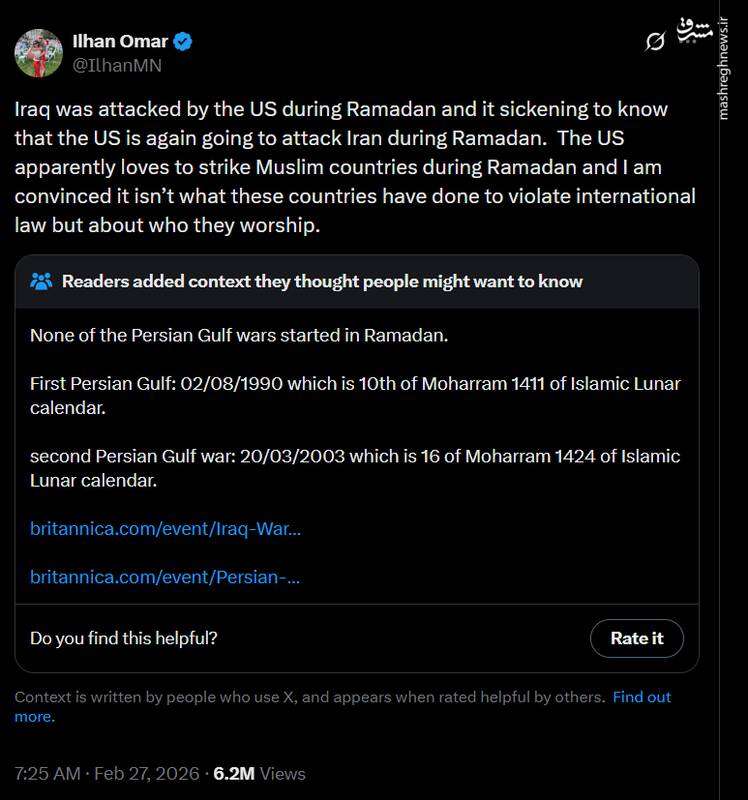Open Ilhan Omar's profile picture

coord(39,52)
